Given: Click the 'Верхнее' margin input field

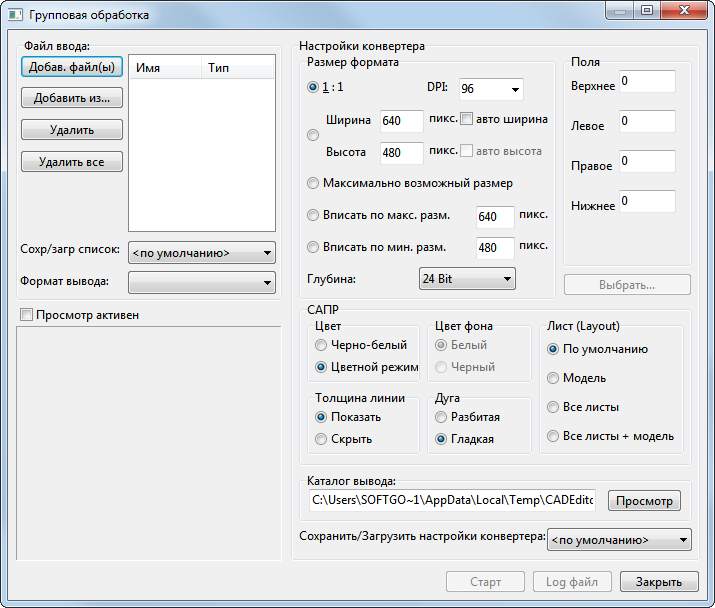Looking at the screenshot, I should tap(646, 81).
